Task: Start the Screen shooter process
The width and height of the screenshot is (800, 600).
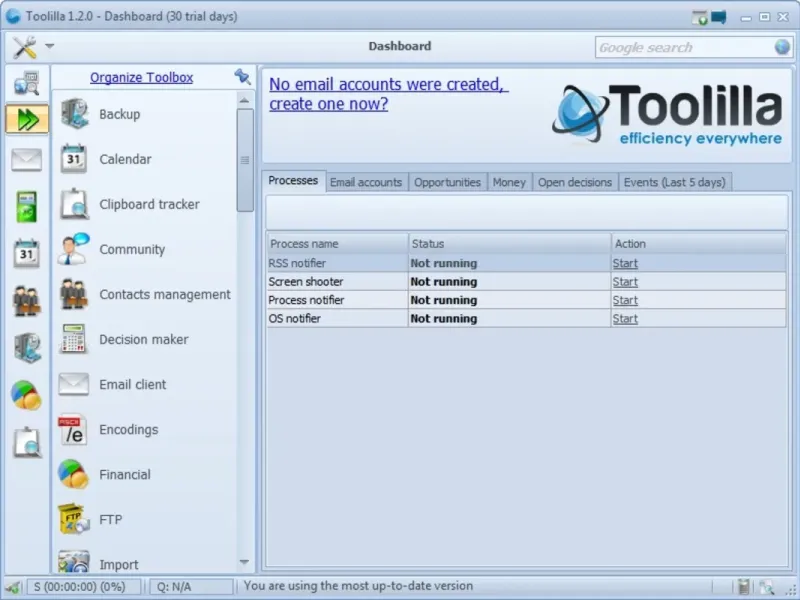Action: [625, 282]
